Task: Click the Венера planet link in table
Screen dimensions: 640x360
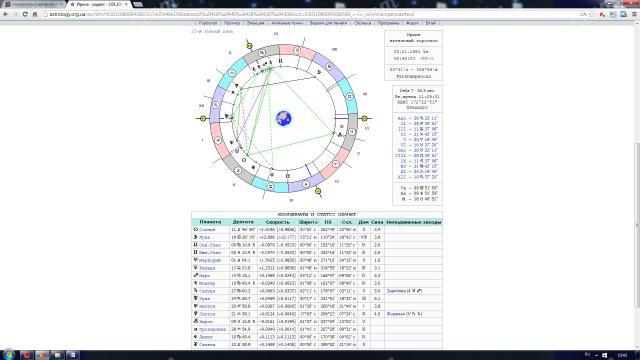Action: click(207, 268)
